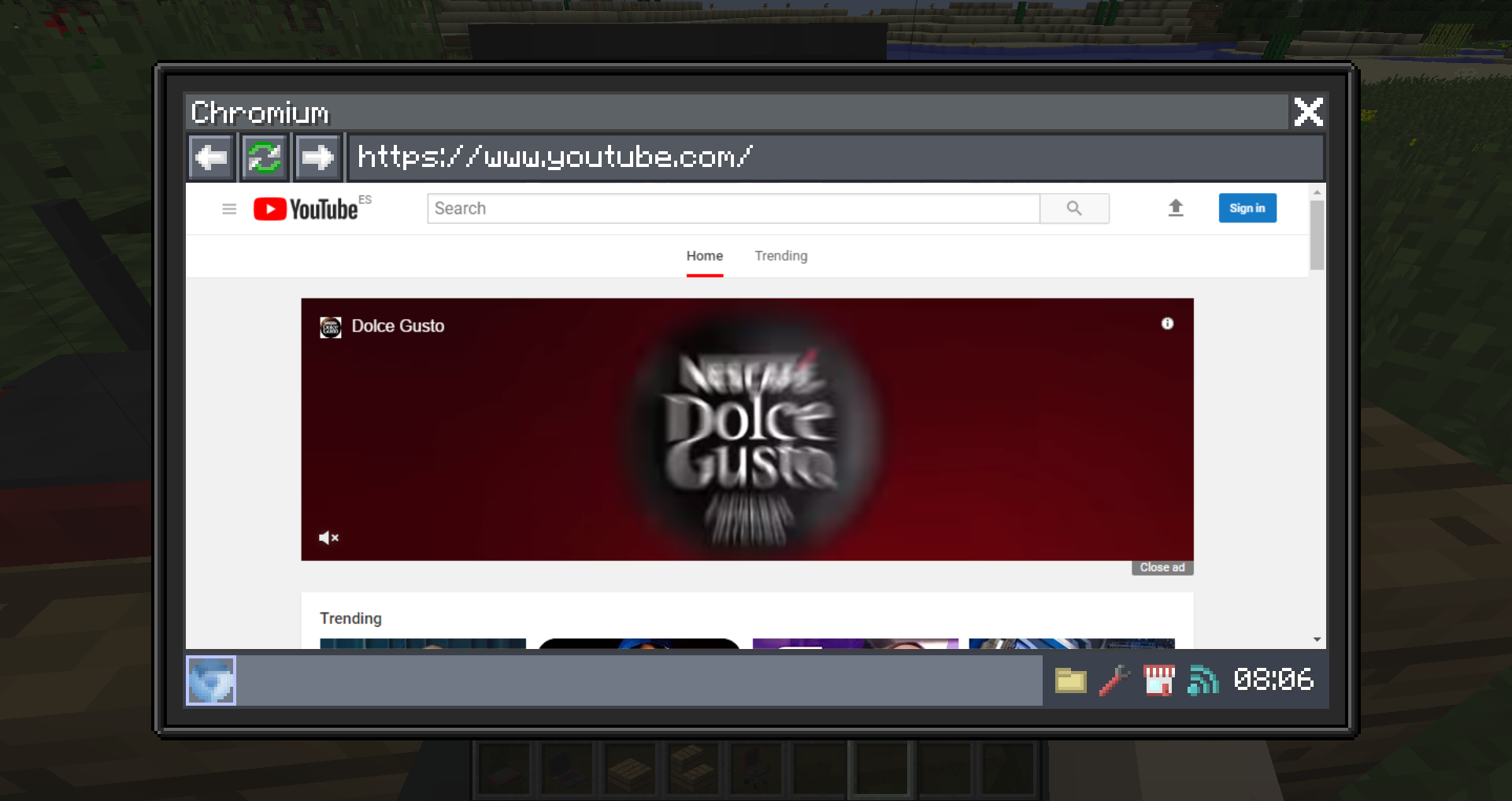
Task: Click the page scrollbar down arrow
Action: pyautogui.click(x=1317, y=640)
